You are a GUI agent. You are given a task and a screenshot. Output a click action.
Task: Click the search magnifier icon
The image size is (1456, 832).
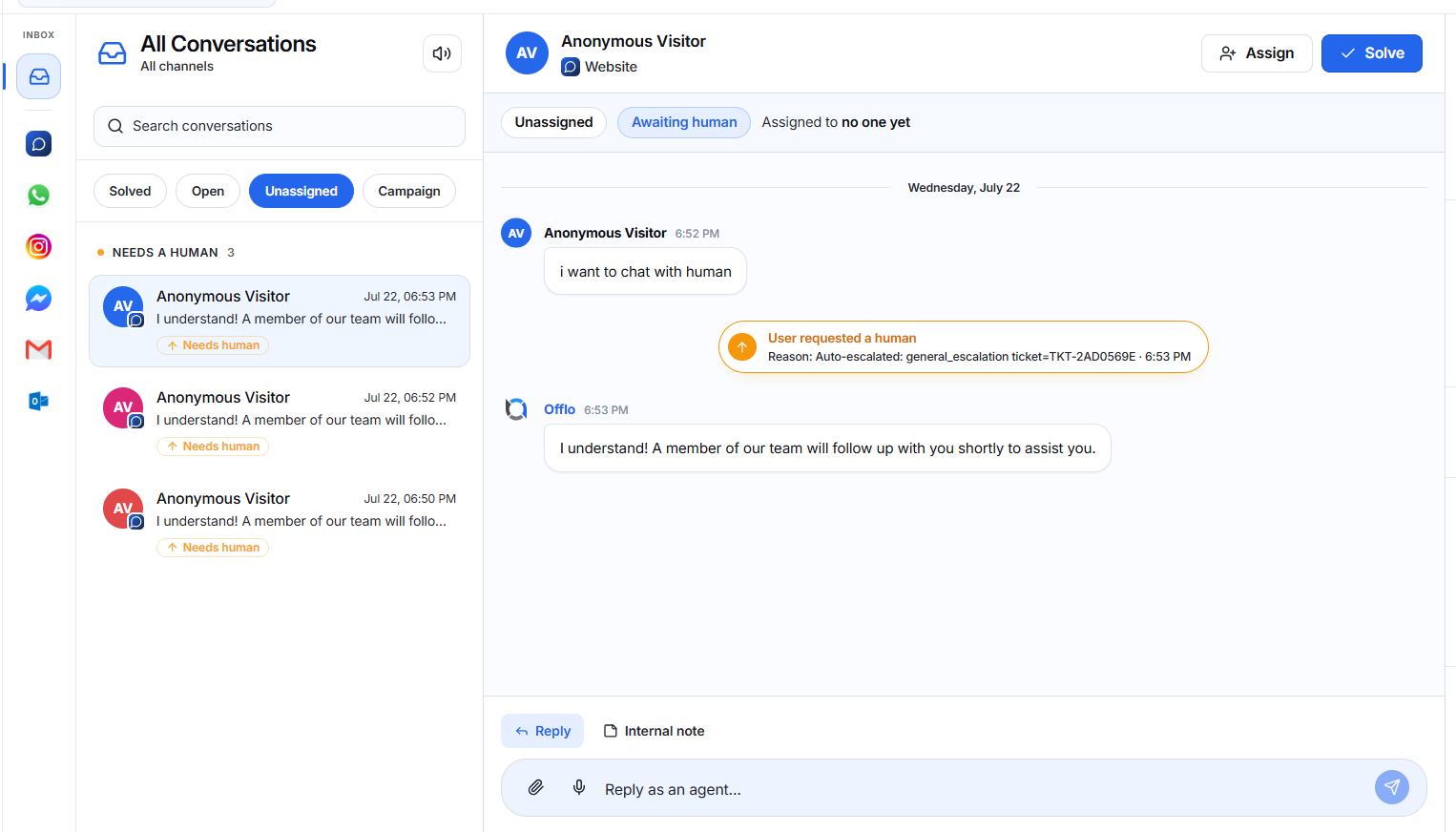(115, 126)
